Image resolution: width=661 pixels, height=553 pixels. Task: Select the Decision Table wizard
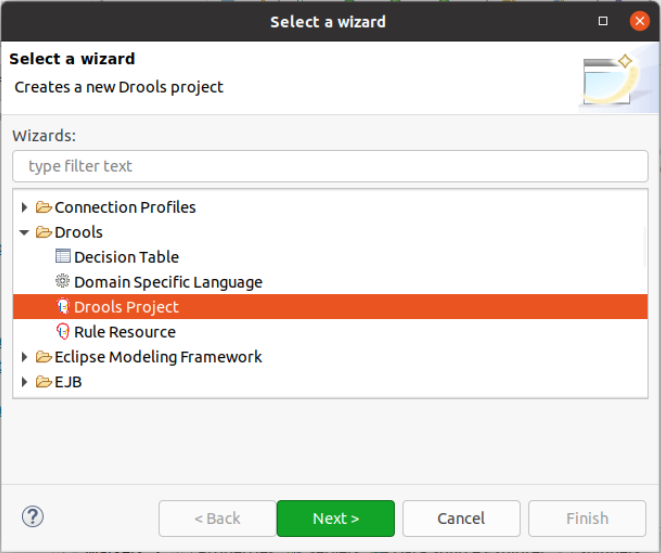(126, 257)
